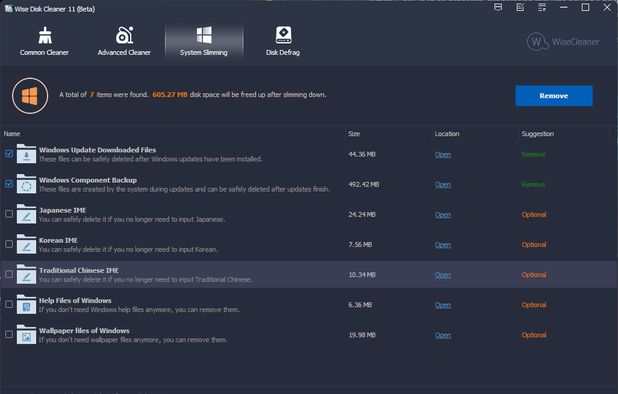The image size is (618, 394).
Task: Click the Optional suggestion for Japanese IME
Action: pos(534,215)
